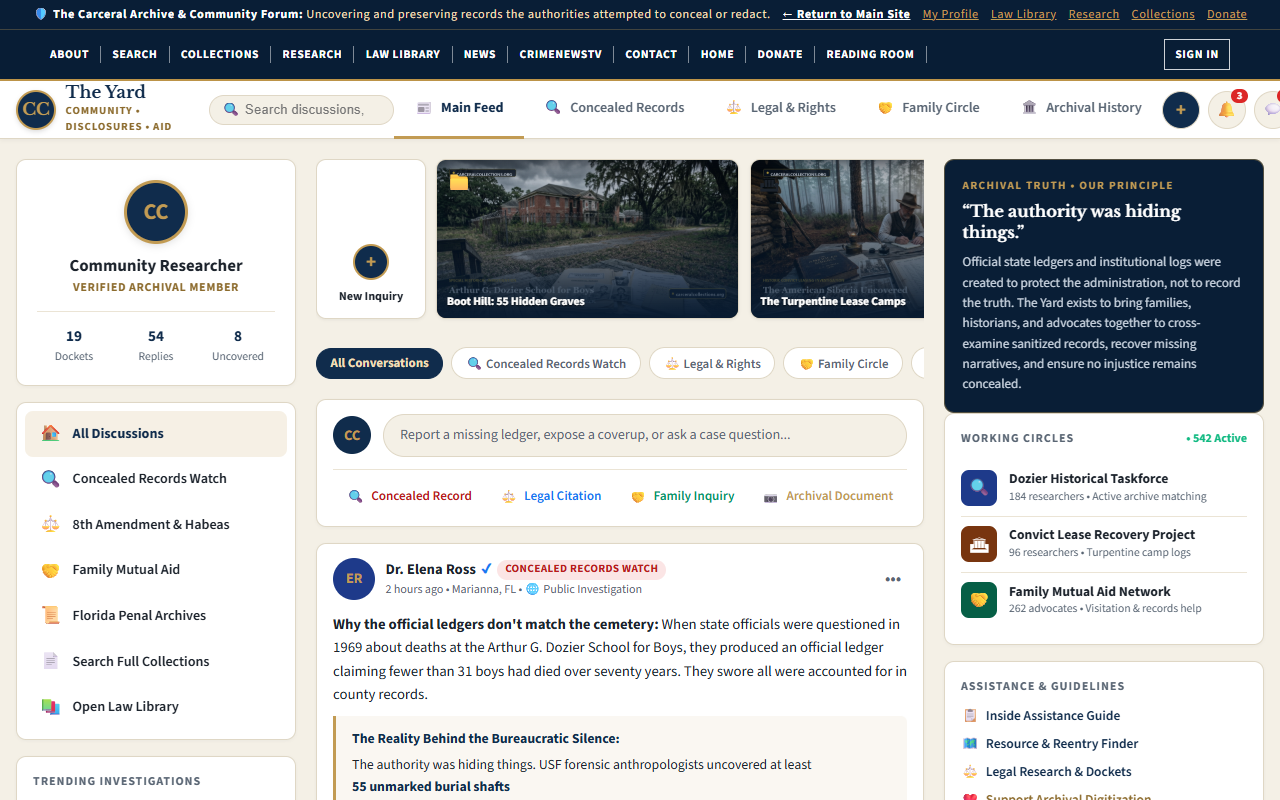
Task: Open the READING ROOM nav item
Action: (870, 54)
